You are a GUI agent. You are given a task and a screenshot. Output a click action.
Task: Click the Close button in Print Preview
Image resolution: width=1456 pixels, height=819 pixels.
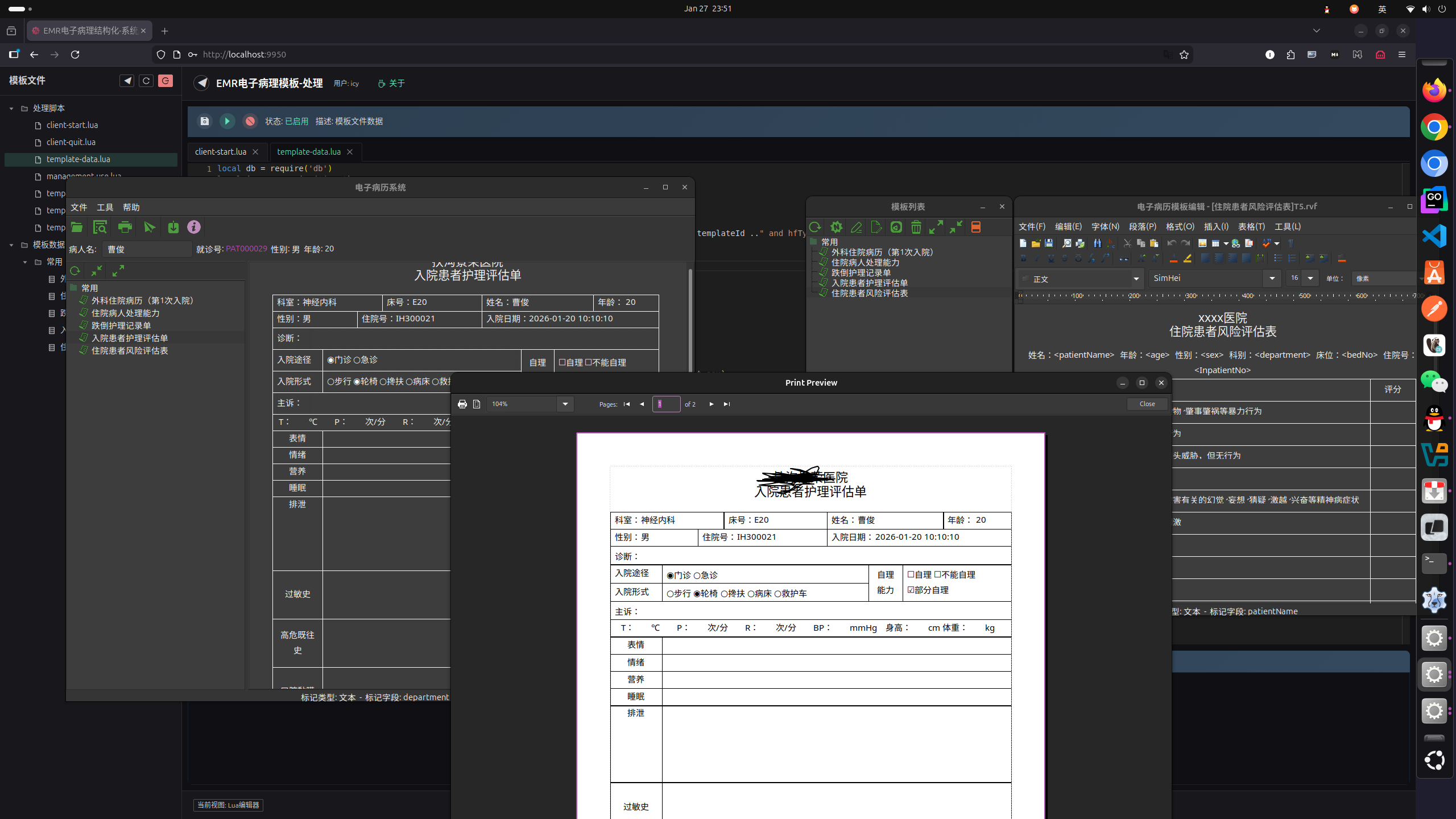pos(1147,404)
